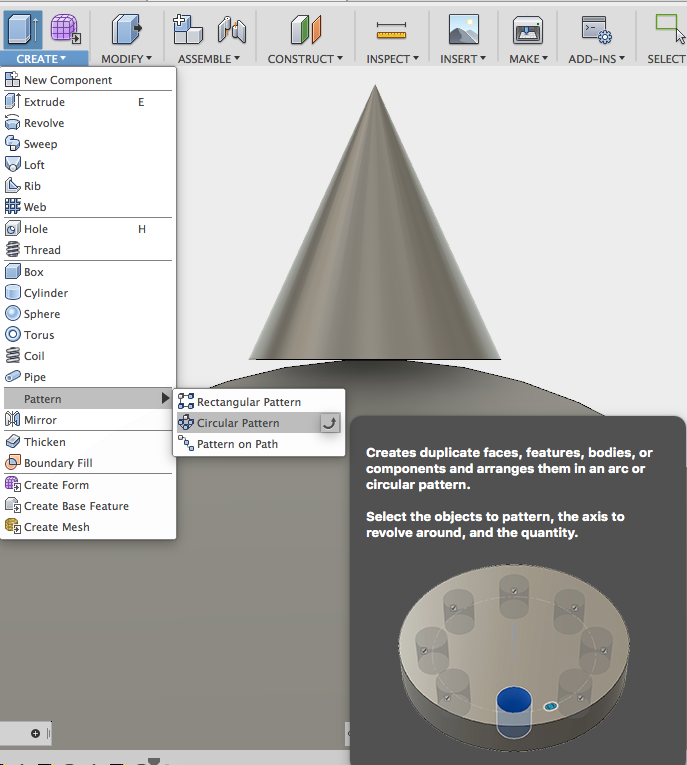
Task: Click the New Component icon in Assemble toolbar
Action: [188, 29]
